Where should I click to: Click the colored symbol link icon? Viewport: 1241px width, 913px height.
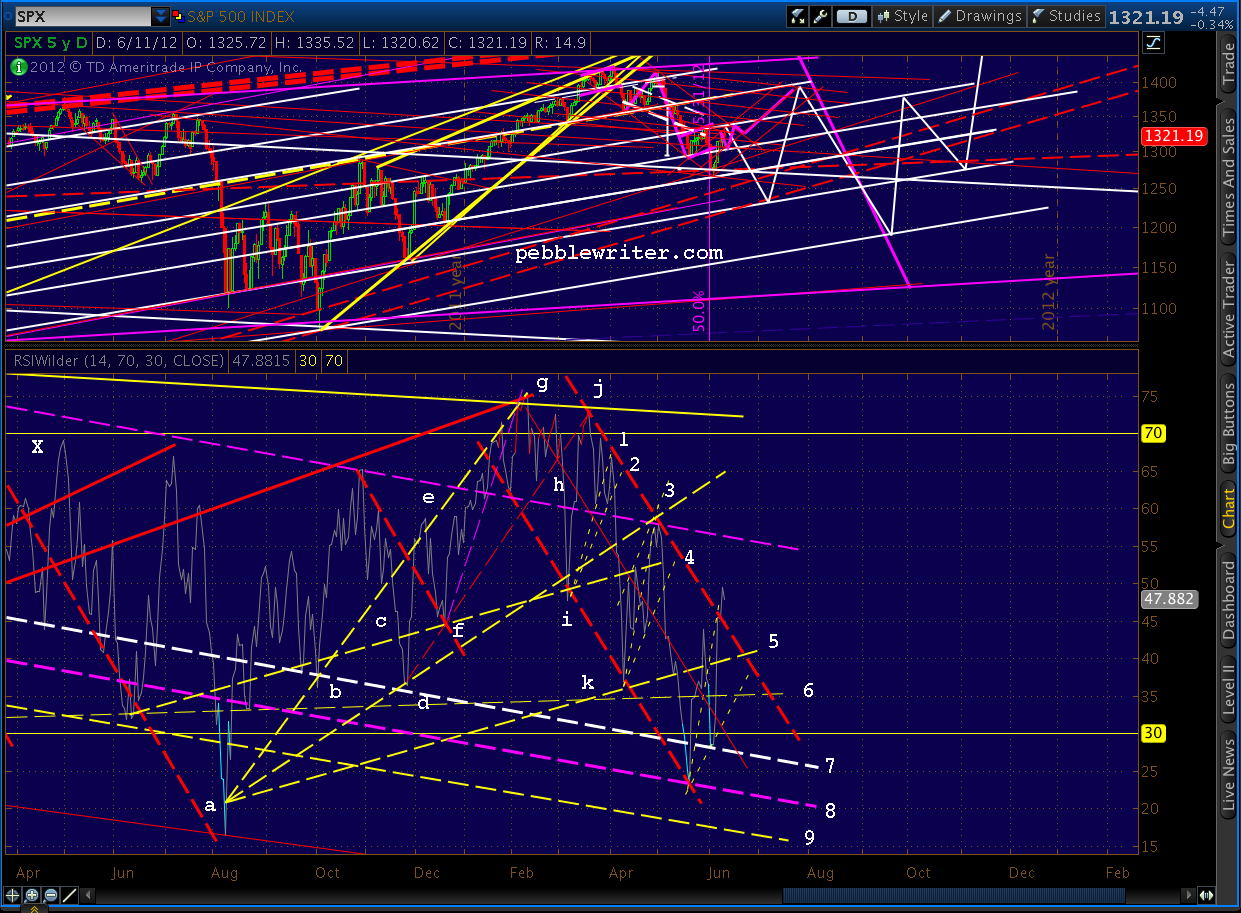(x=177, y=17)
